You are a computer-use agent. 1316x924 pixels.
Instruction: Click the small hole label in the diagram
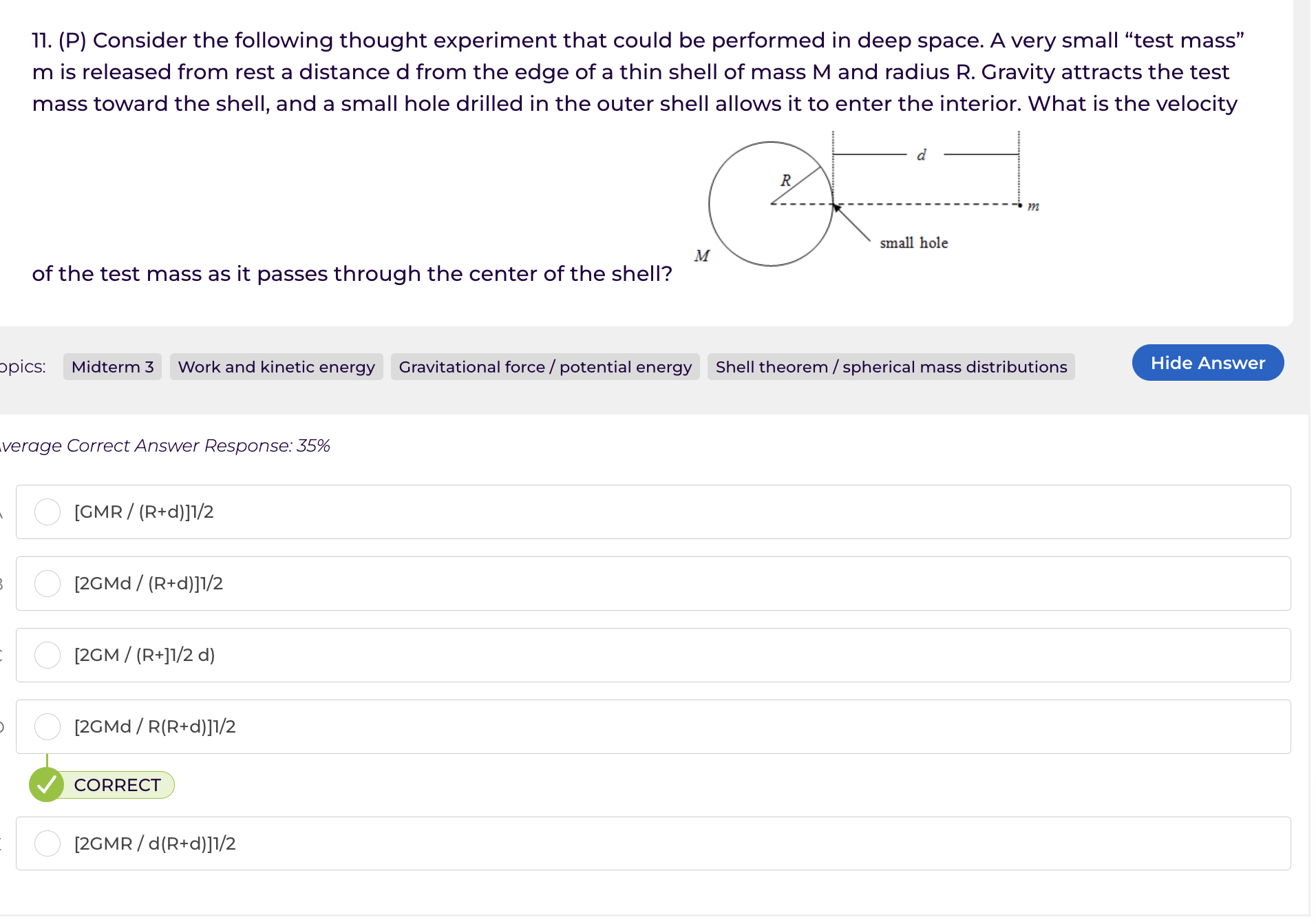tap(913, 242)
